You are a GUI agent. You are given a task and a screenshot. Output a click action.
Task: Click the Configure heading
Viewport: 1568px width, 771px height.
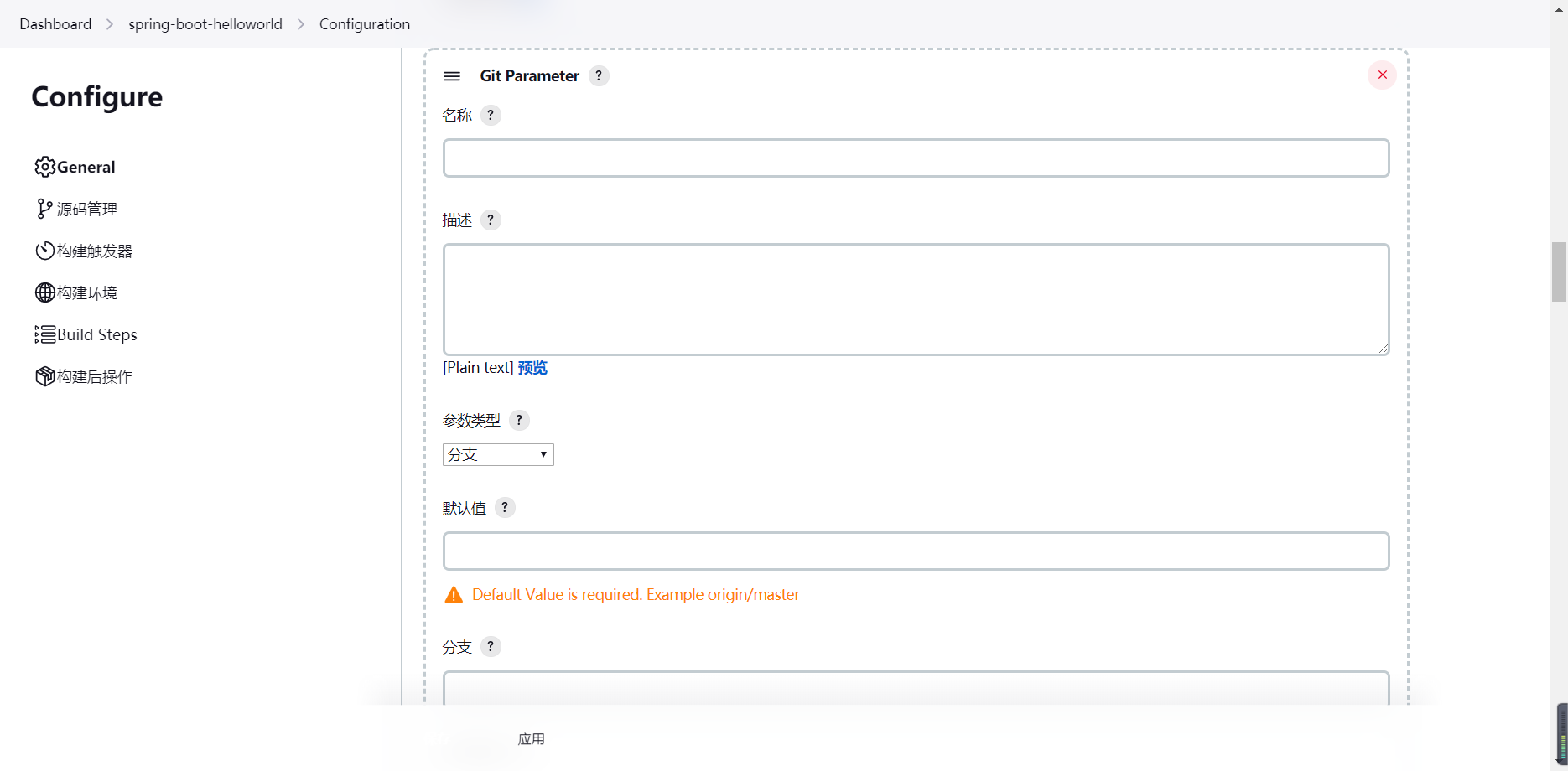[x=97, y=96]
